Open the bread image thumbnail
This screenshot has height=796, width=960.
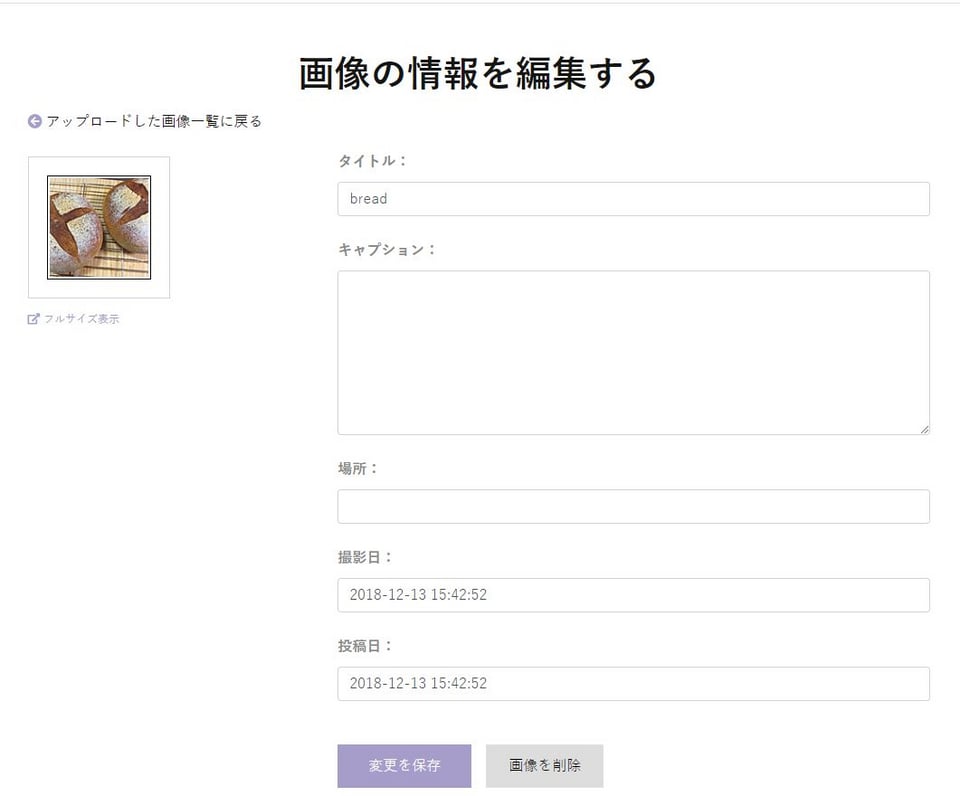coord(99,227)
